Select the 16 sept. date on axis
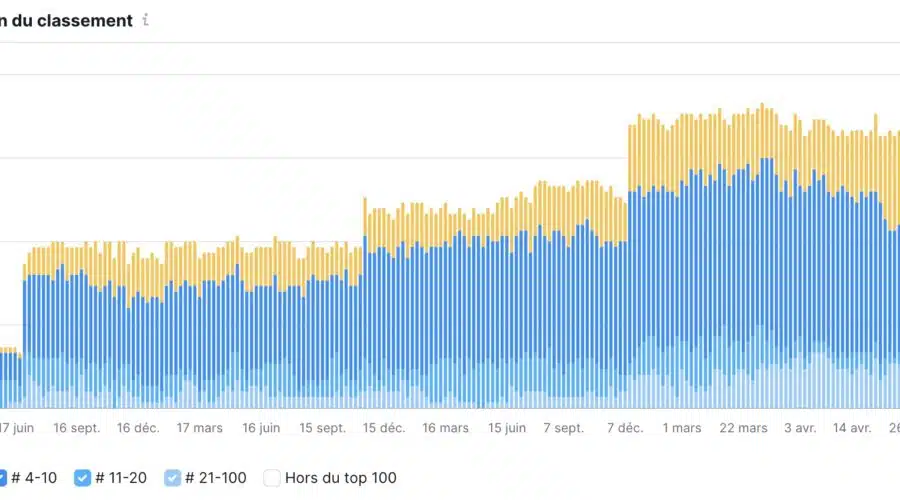This screenshot has width=900, height=500. 77,428
